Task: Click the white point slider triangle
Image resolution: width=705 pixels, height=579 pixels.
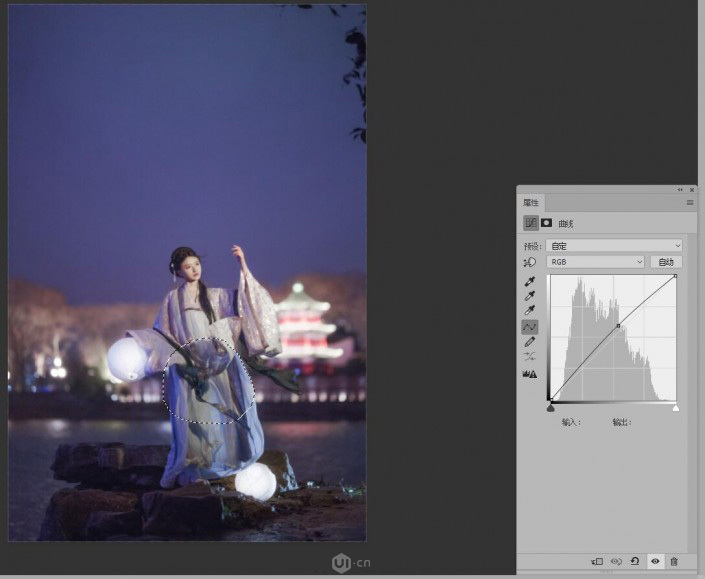Action: click(x=676, y=408)
